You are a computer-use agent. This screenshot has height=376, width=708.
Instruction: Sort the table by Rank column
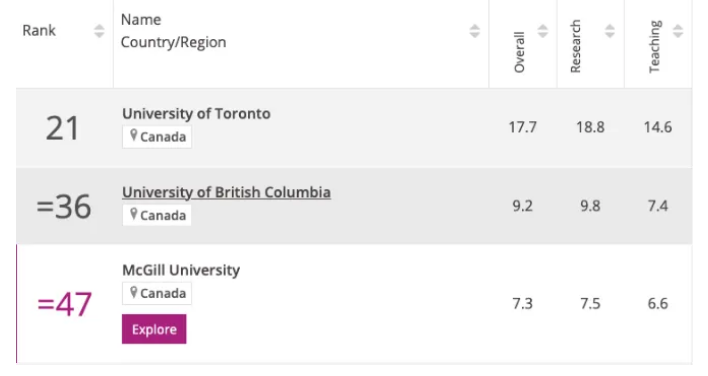click(99, 31)
